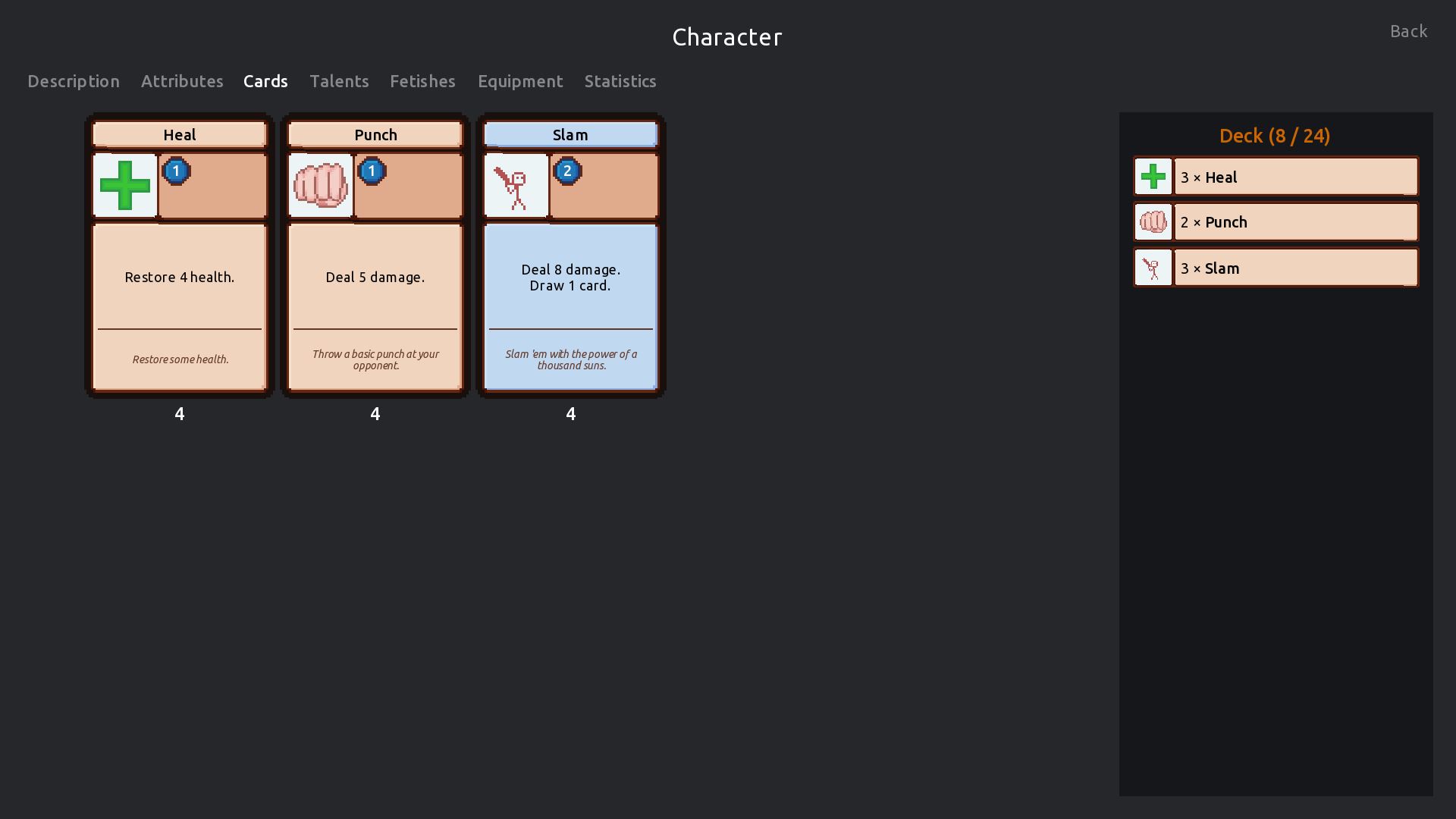Switch to the Attributes tab
The image size is (1456, 819).
pos(182,81)
